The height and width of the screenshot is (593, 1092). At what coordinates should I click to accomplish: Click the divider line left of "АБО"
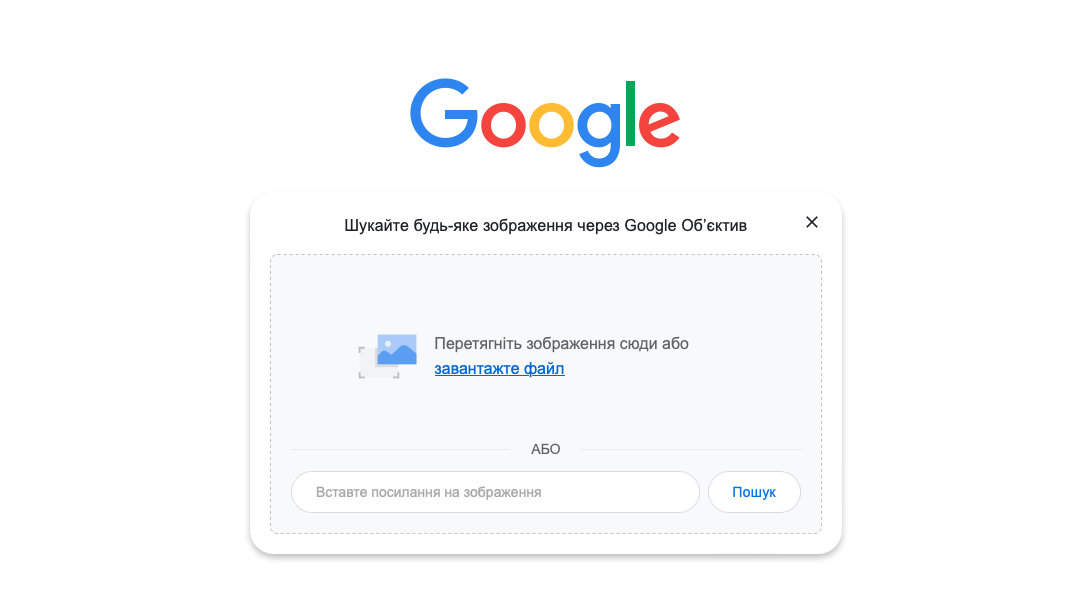[x=401, y=449]
